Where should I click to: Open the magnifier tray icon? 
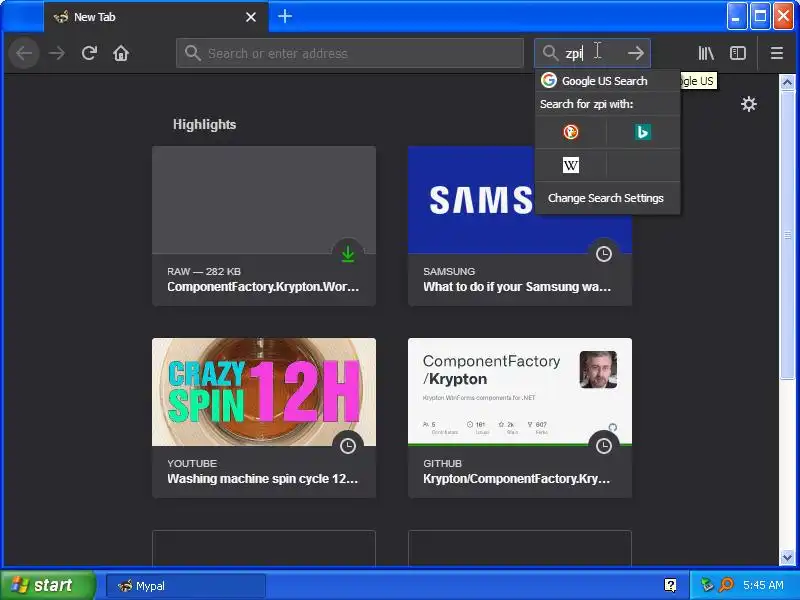[726, 585]
